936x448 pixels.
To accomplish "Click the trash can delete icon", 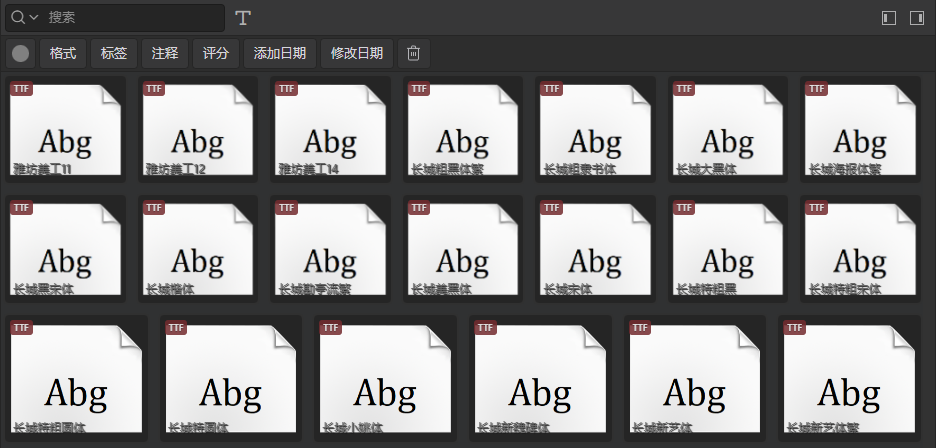I will click(x=414, y=53).
